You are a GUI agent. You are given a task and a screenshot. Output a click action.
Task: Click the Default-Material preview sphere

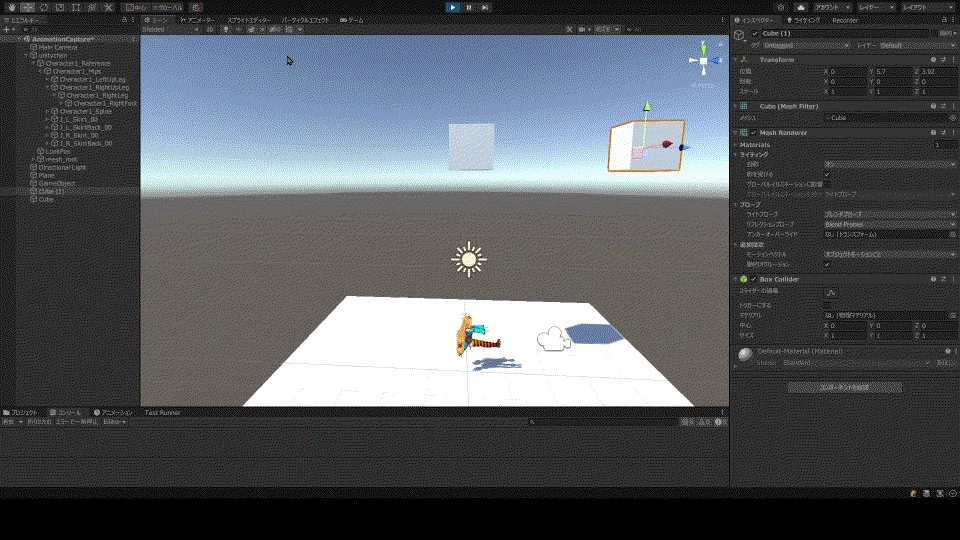[x=745, y=354]
